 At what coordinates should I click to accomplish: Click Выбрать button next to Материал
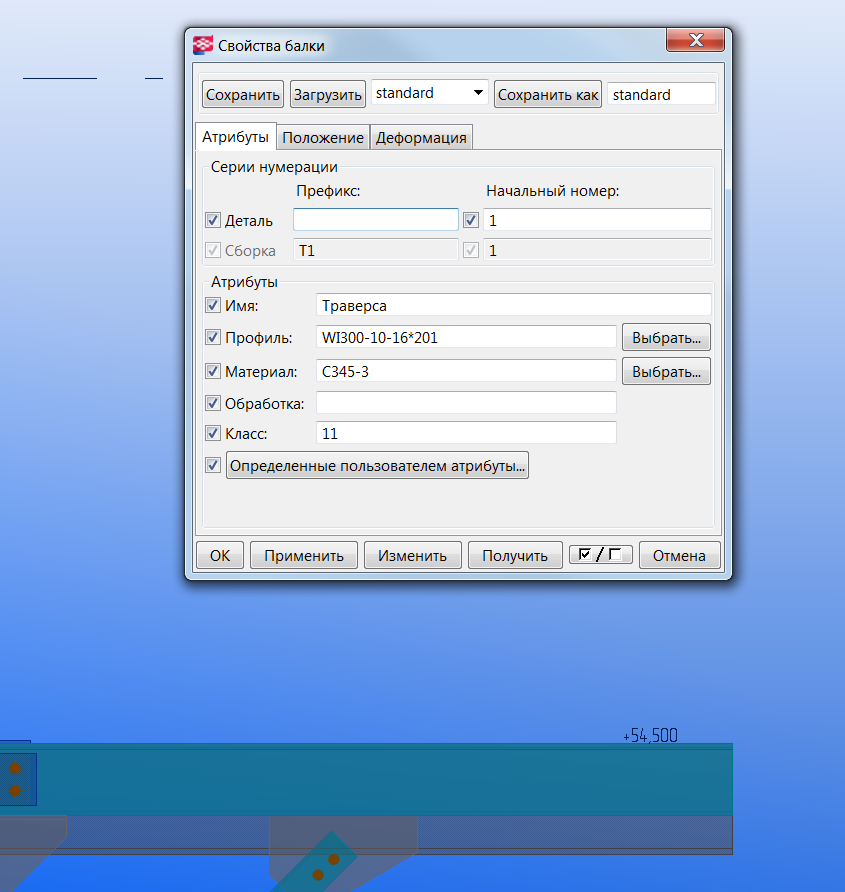666,371
